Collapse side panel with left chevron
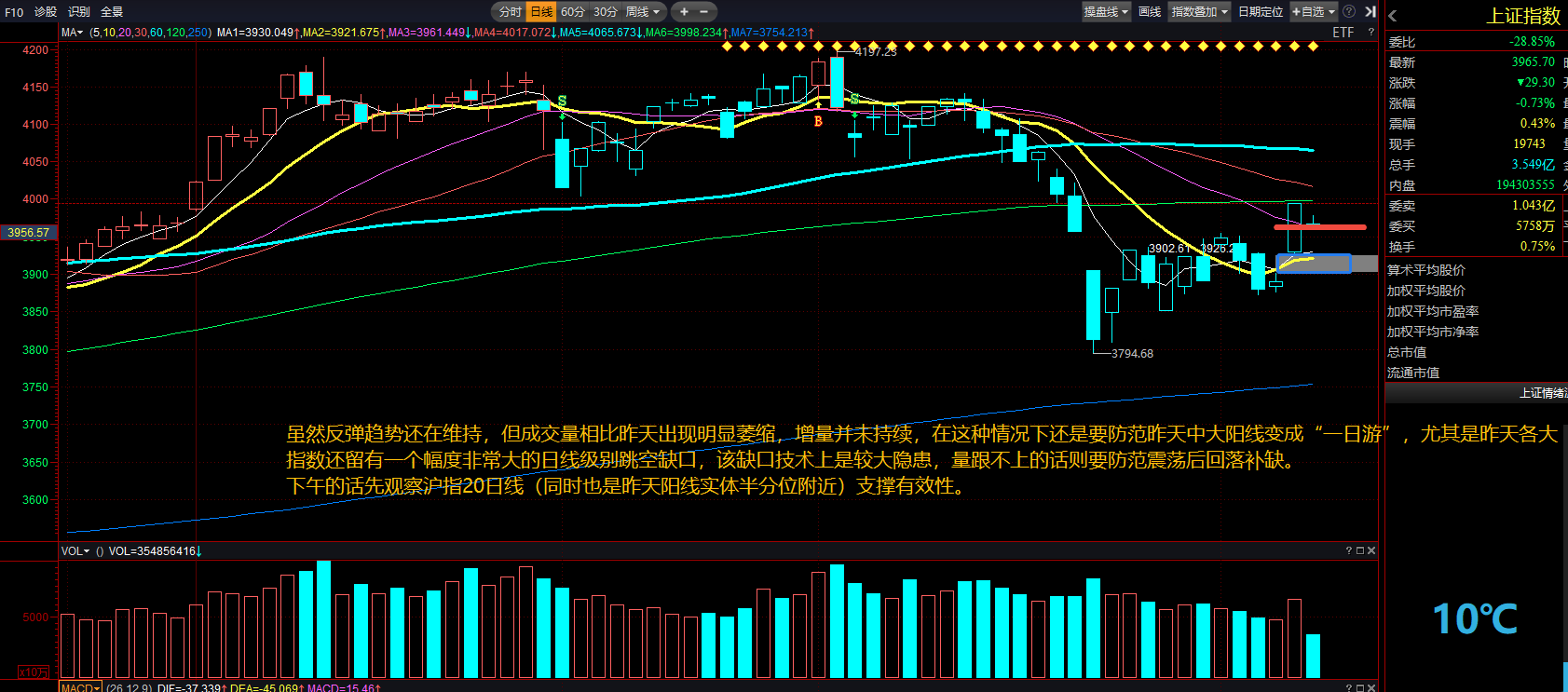Screen dimensions: 1568x692 point(1392,16)
